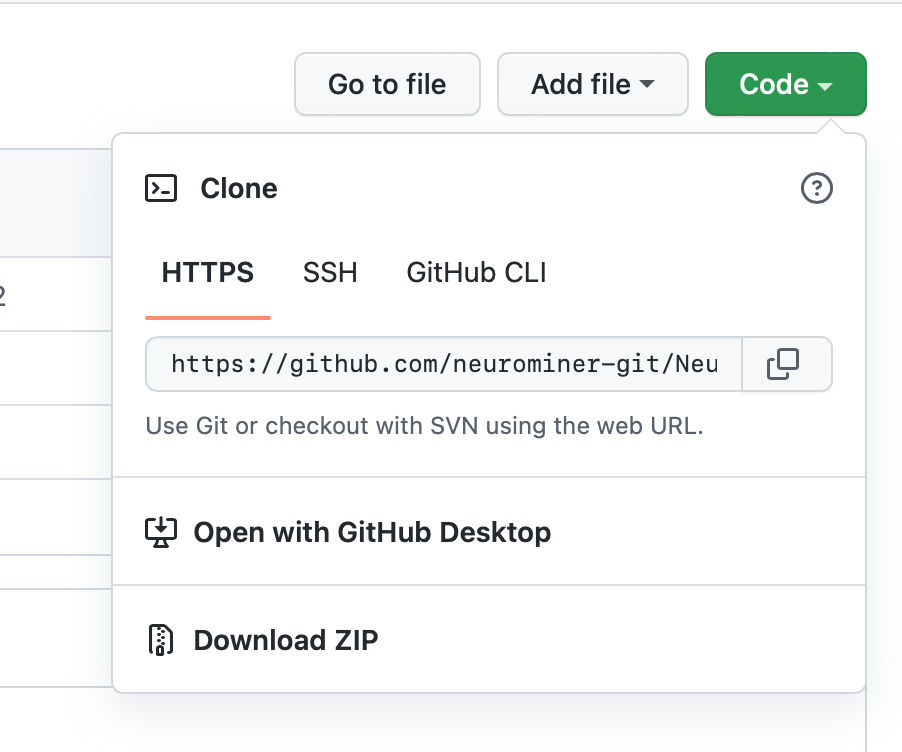Select the GitHub CLI tab
Image resolution: width=902 pixels, height=752 pixels.
coord(475,272)
